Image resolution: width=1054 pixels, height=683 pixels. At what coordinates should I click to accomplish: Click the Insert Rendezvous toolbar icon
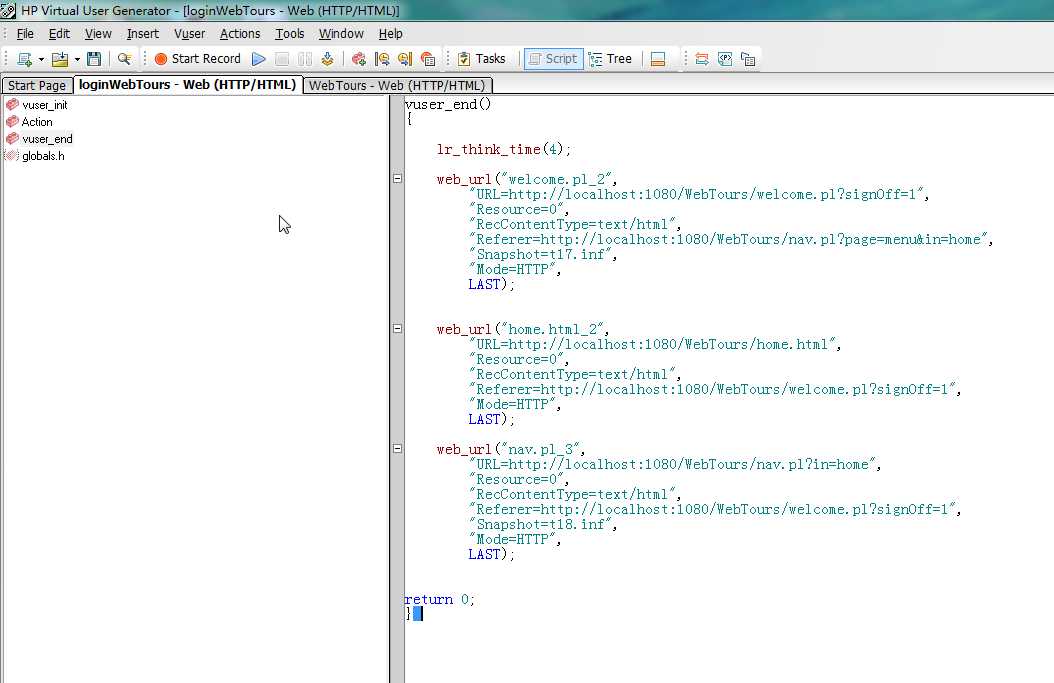[359, 59]
